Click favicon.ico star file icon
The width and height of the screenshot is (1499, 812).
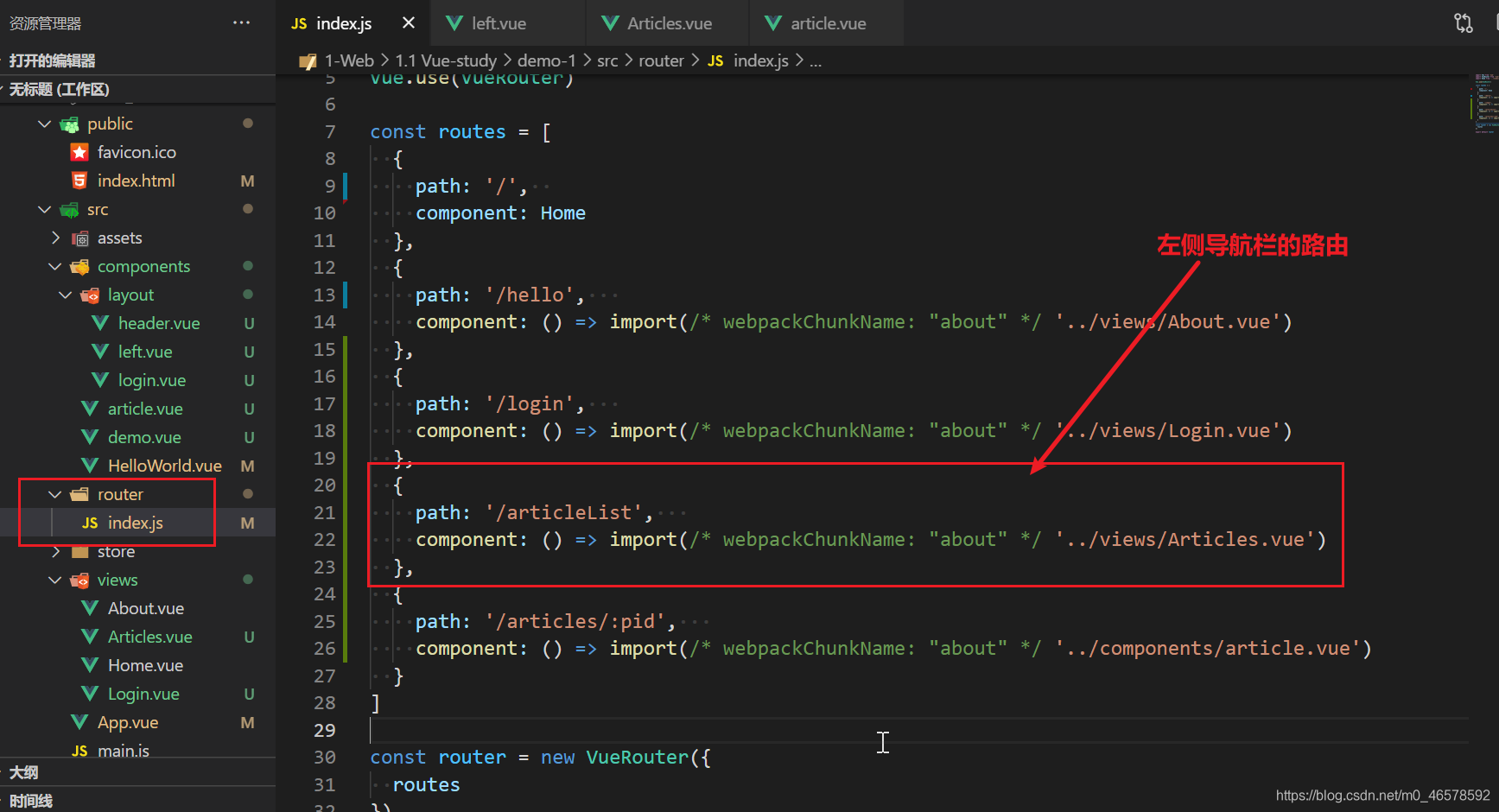pyautogui.click(x=79, y=152)
